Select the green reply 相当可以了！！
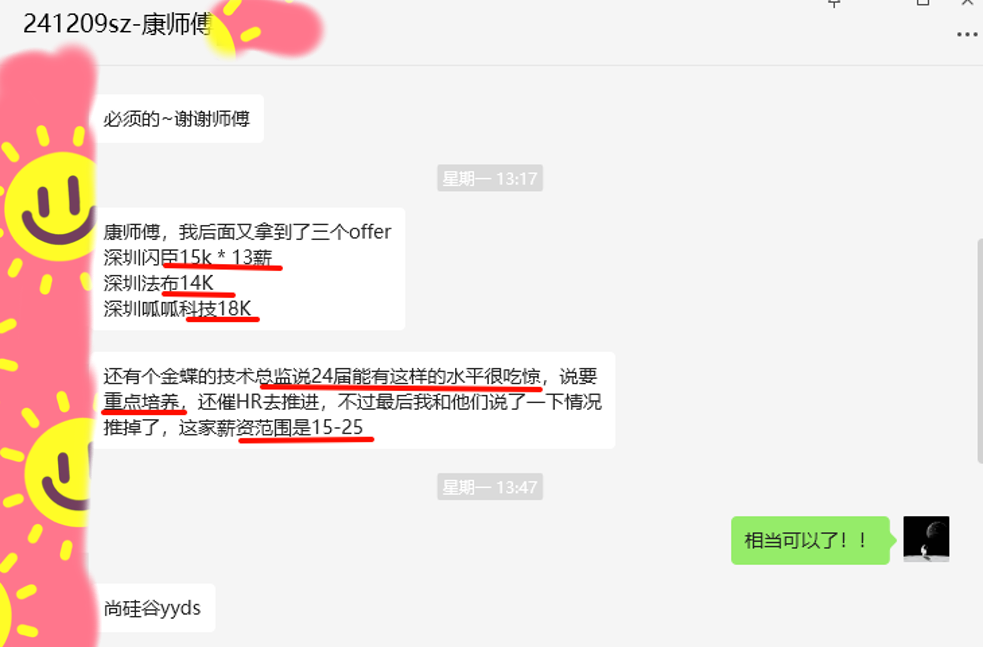Image resolution: width=983 pixels, height=647 pixels. [811, 540]
